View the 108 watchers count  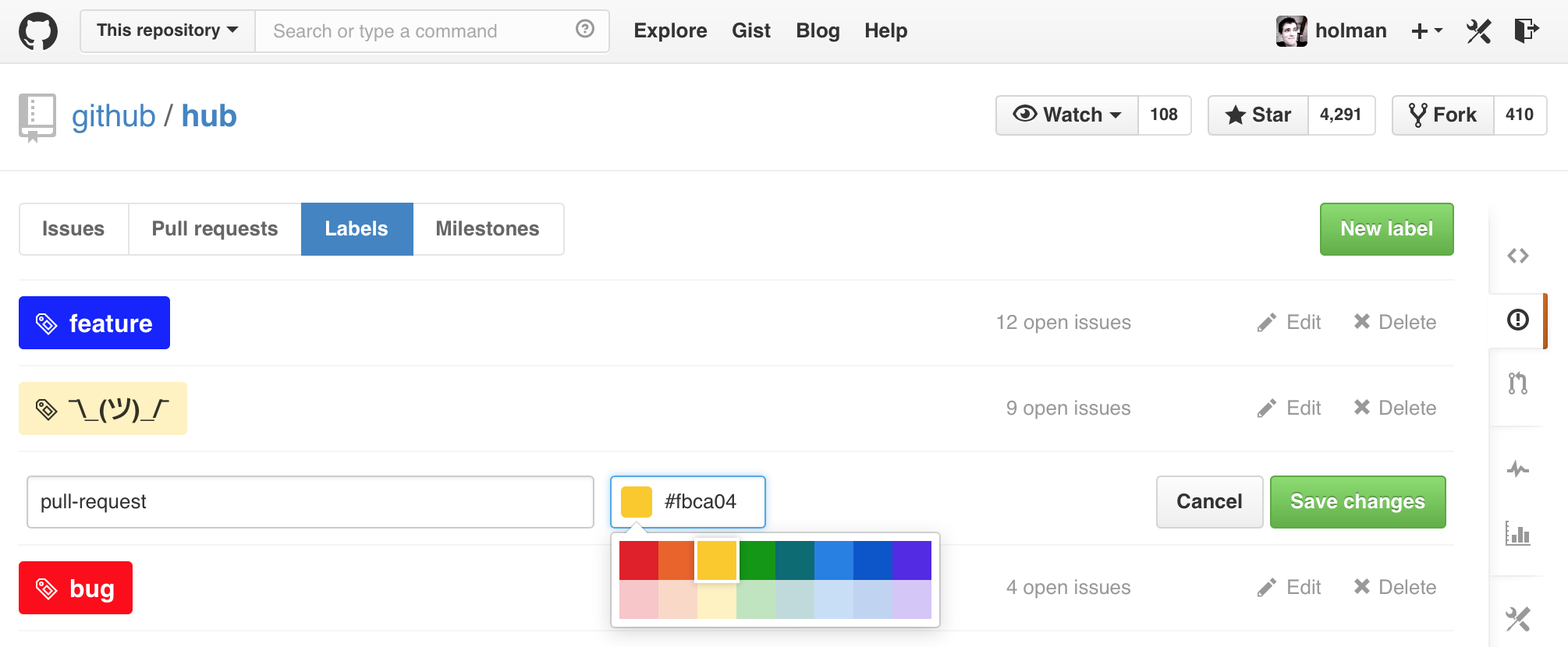click(x=1164, y=115)
